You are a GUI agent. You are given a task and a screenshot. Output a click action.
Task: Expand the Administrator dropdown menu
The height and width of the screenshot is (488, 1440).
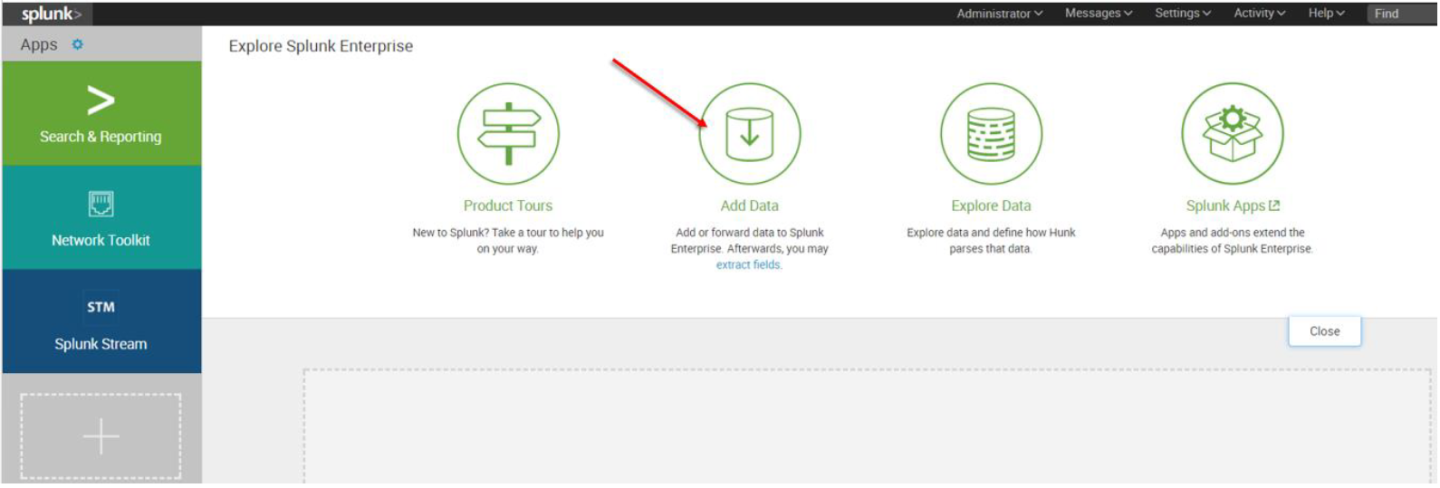pyautogui.click(x=999, y=13)
